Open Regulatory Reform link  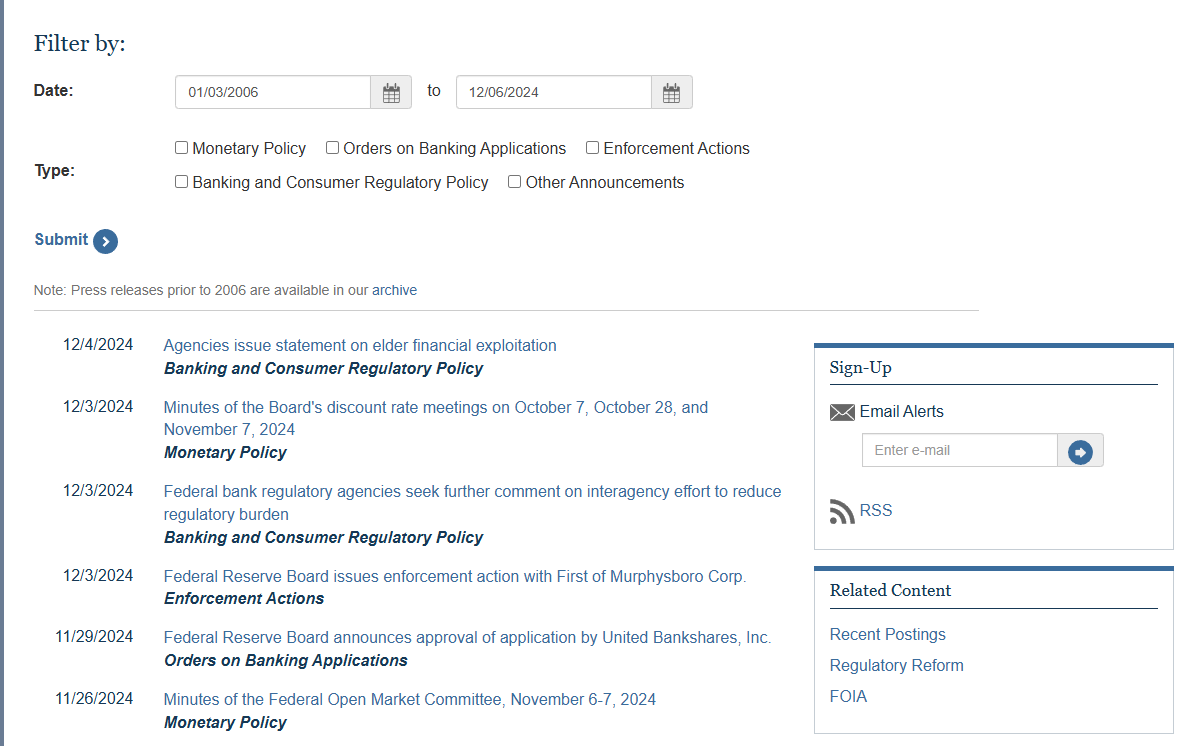click(x=896, y=666)
